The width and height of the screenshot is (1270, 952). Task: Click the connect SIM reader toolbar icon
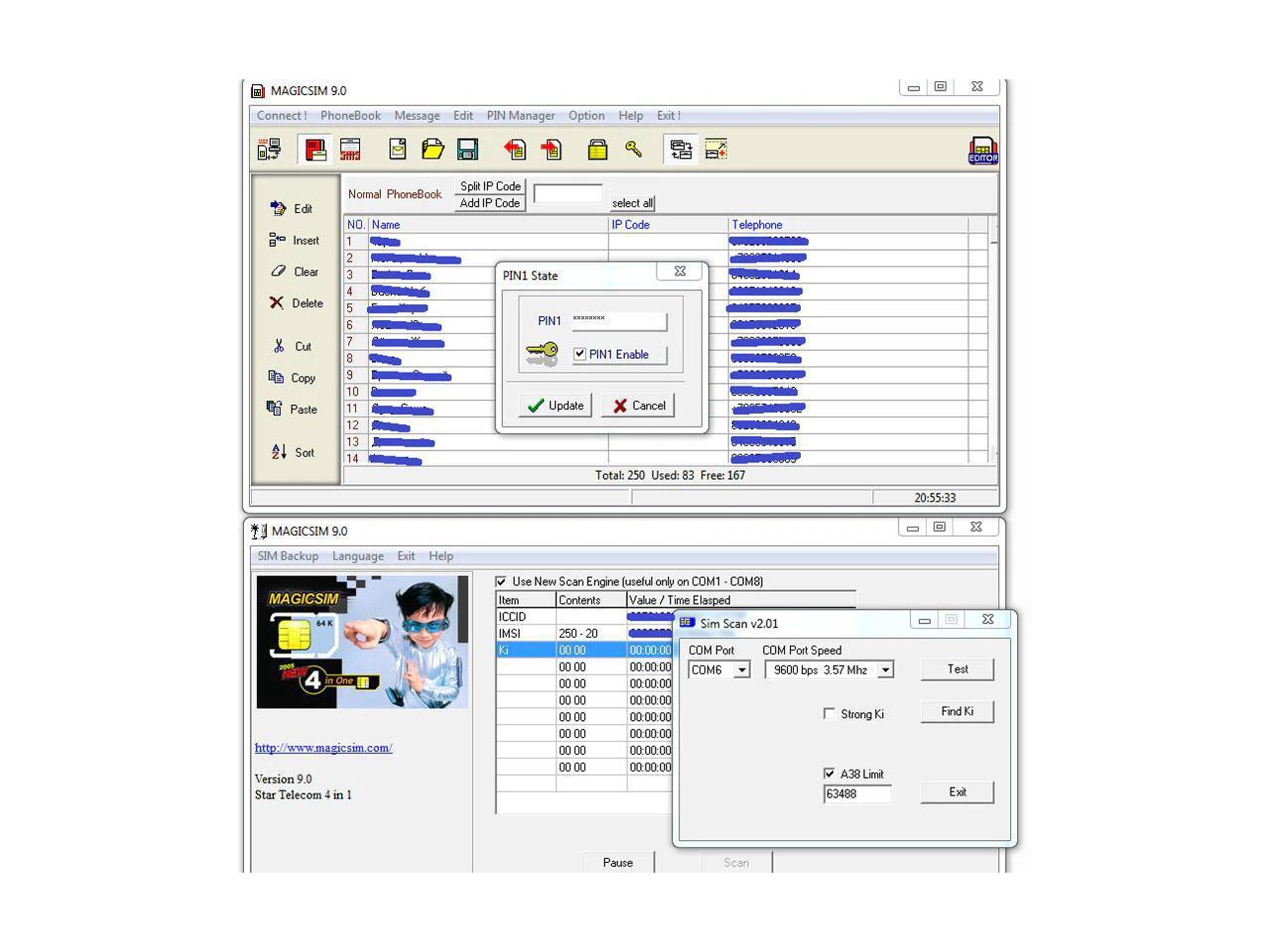pyautogui.click(x=269, y=149)
